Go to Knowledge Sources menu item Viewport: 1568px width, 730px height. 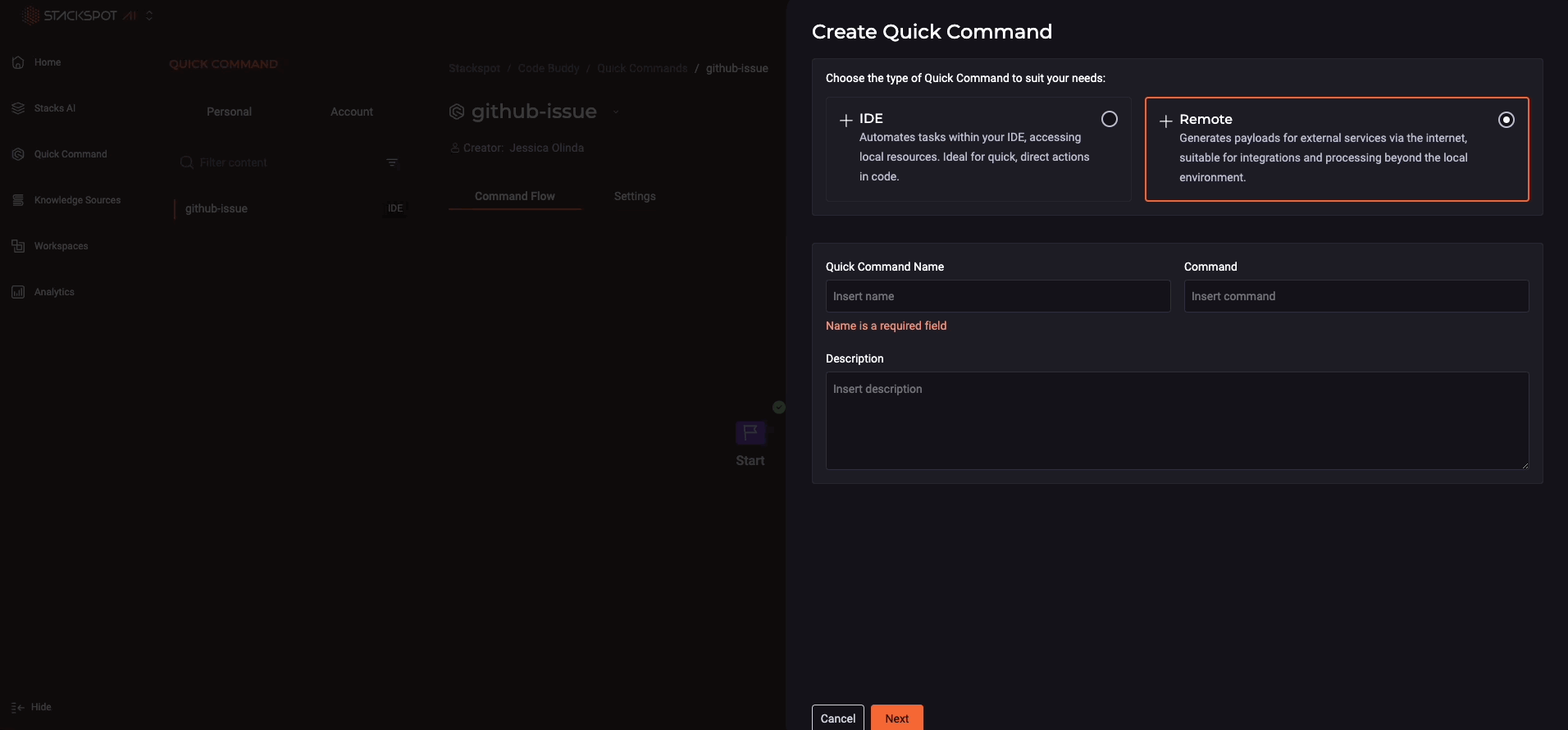click(x=77, y=200)
